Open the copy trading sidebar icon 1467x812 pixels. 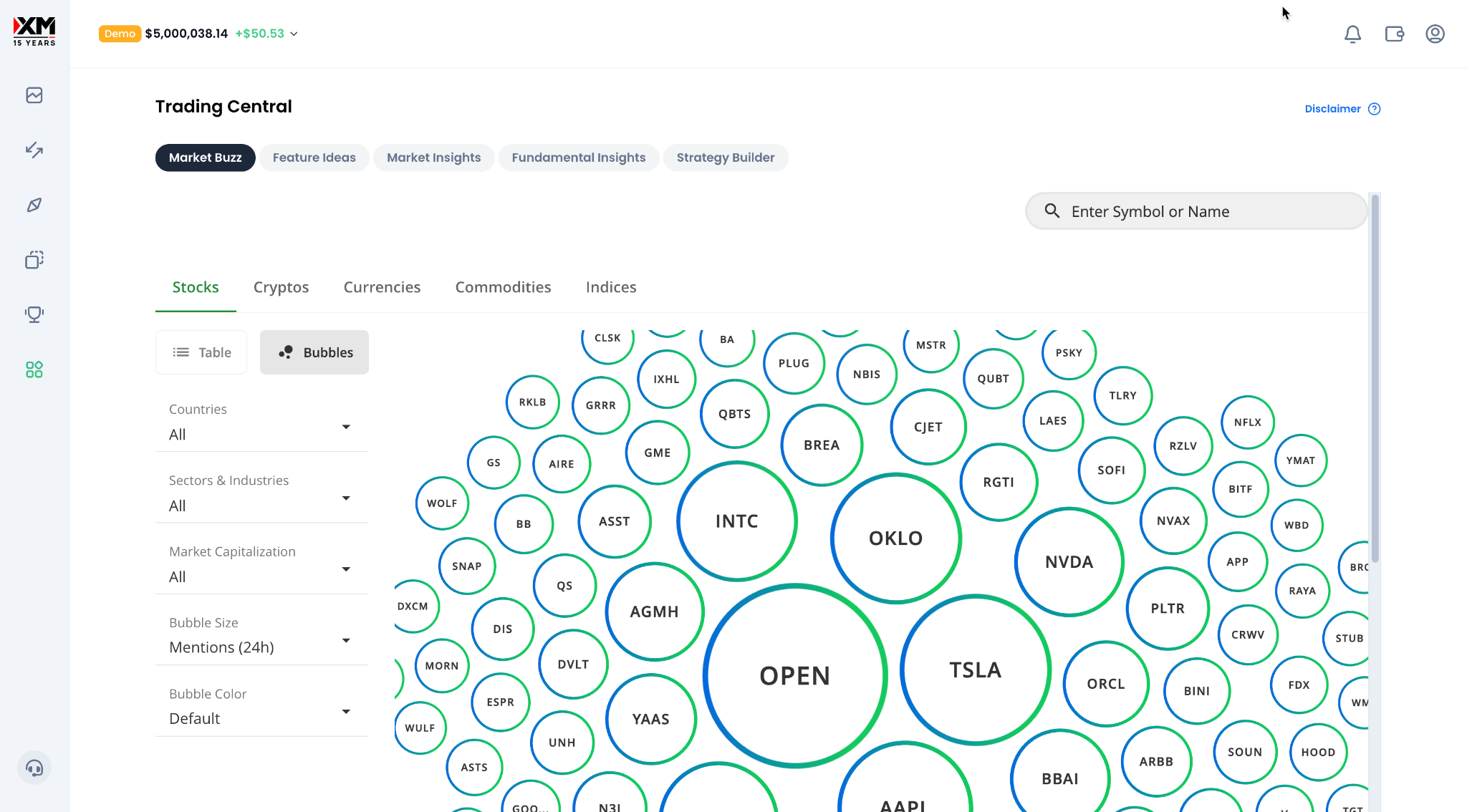click(x=34, y=259)
